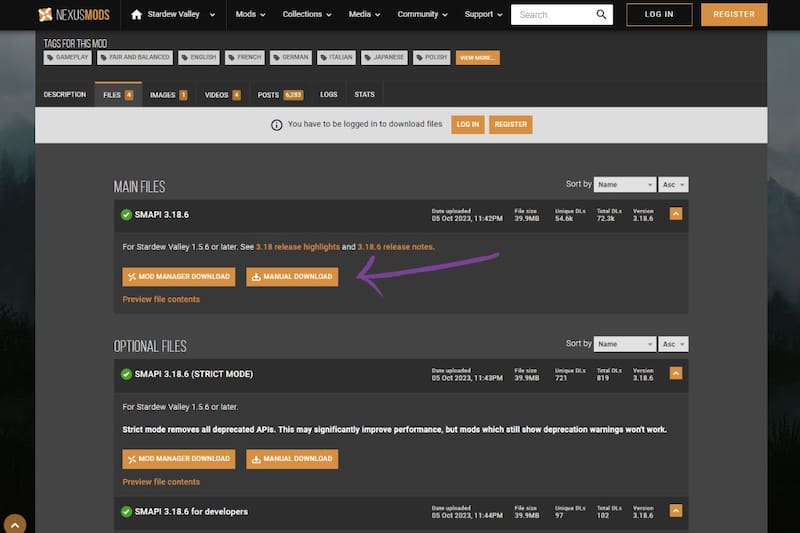Screen dimensions: 800x533
Task: Click Manual Download for SMAPI 3.18.6 main file
Action: coord(292,277)
